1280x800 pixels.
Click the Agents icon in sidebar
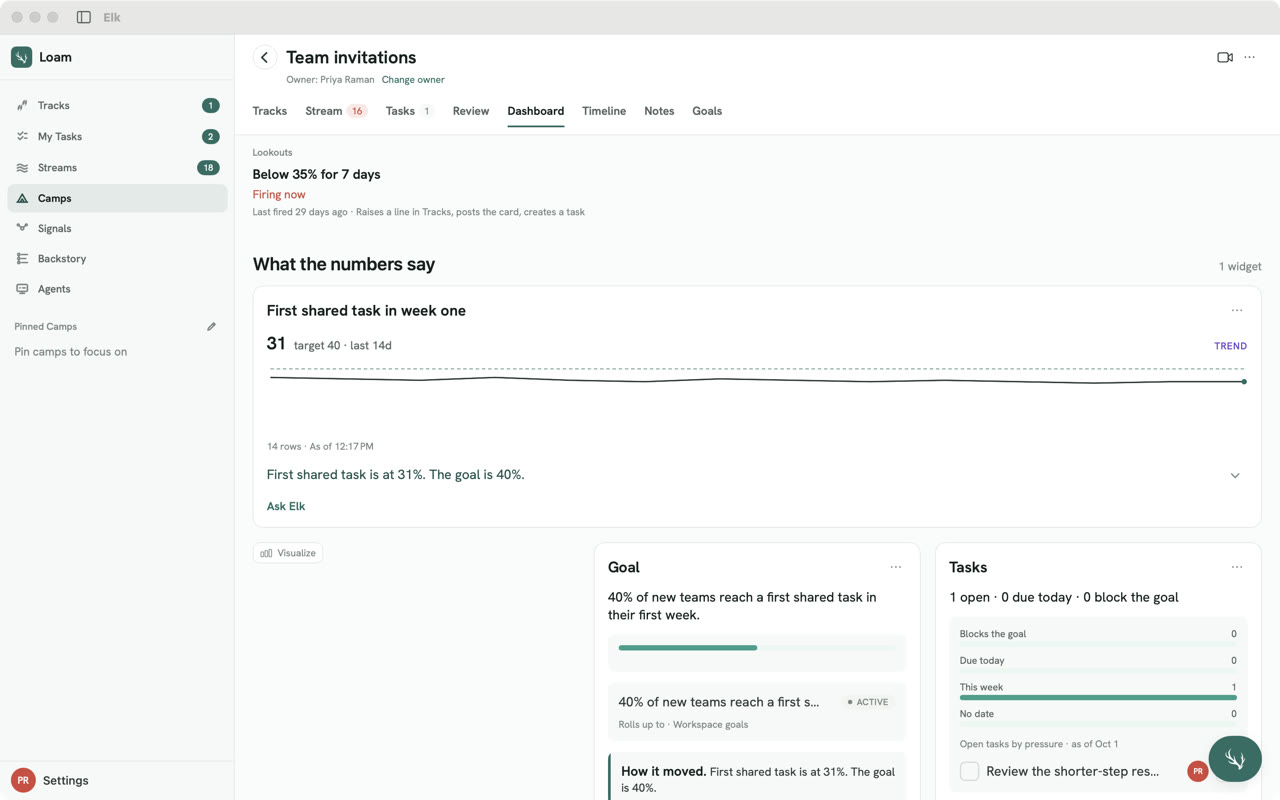coord(22,289)
